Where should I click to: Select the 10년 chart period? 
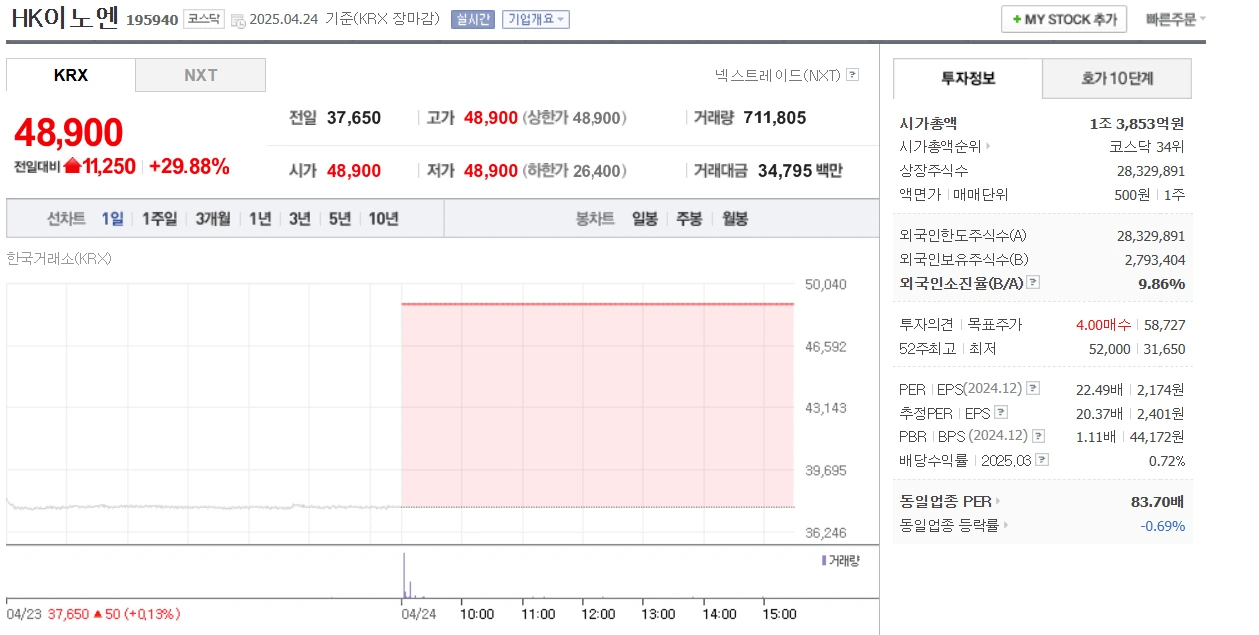384,218
